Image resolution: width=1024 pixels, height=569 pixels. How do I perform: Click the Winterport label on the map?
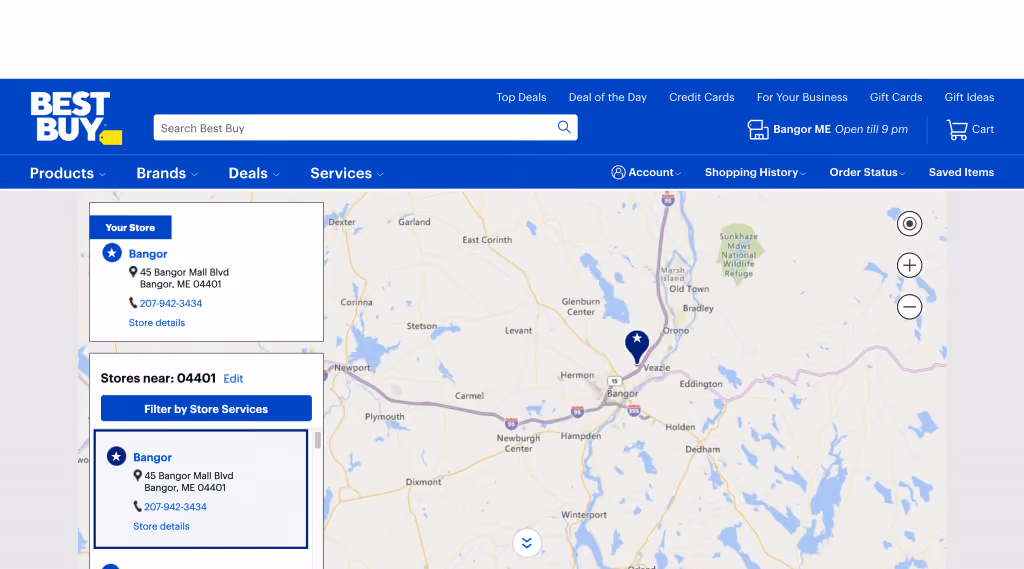point(584,515)
